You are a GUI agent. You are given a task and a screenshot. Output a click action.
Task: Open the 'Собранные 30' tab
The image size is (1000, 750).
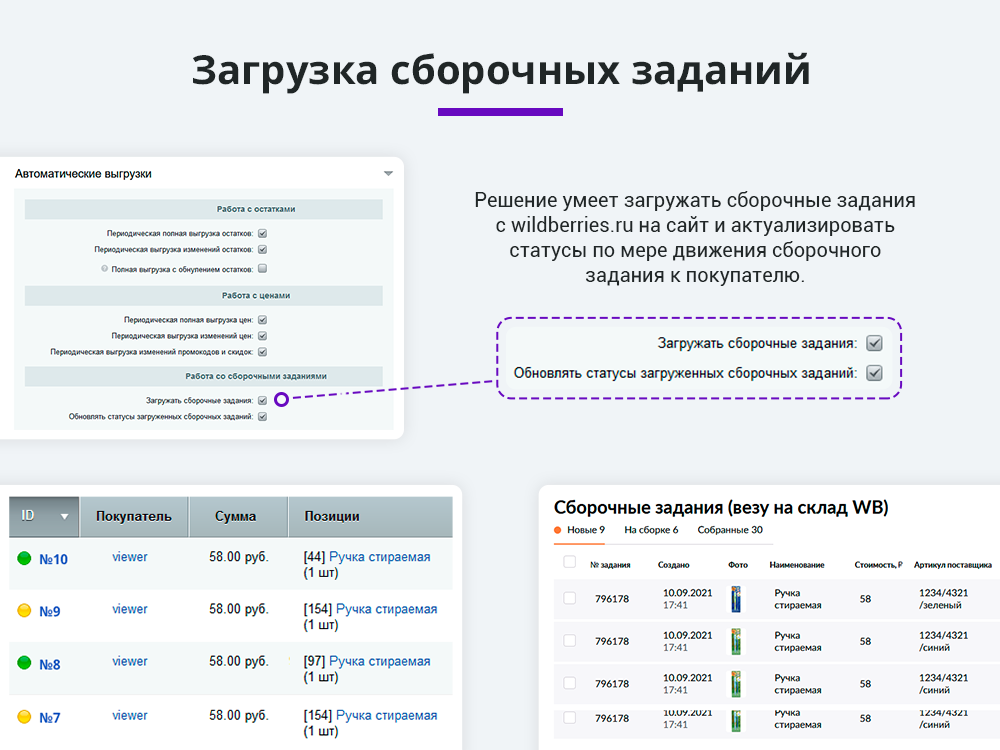click(x=730, y=530)
